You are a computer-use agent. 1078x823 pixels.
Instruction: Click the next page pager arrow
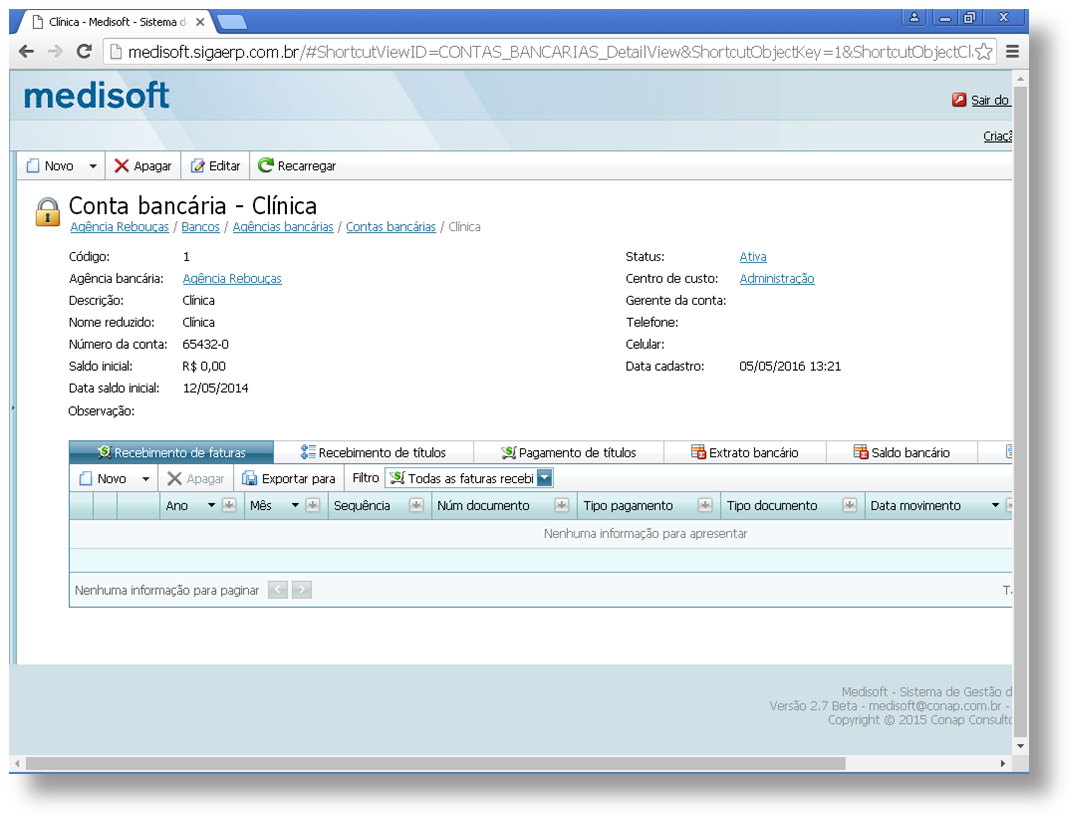pyautogui.click(x=302, y=590)
